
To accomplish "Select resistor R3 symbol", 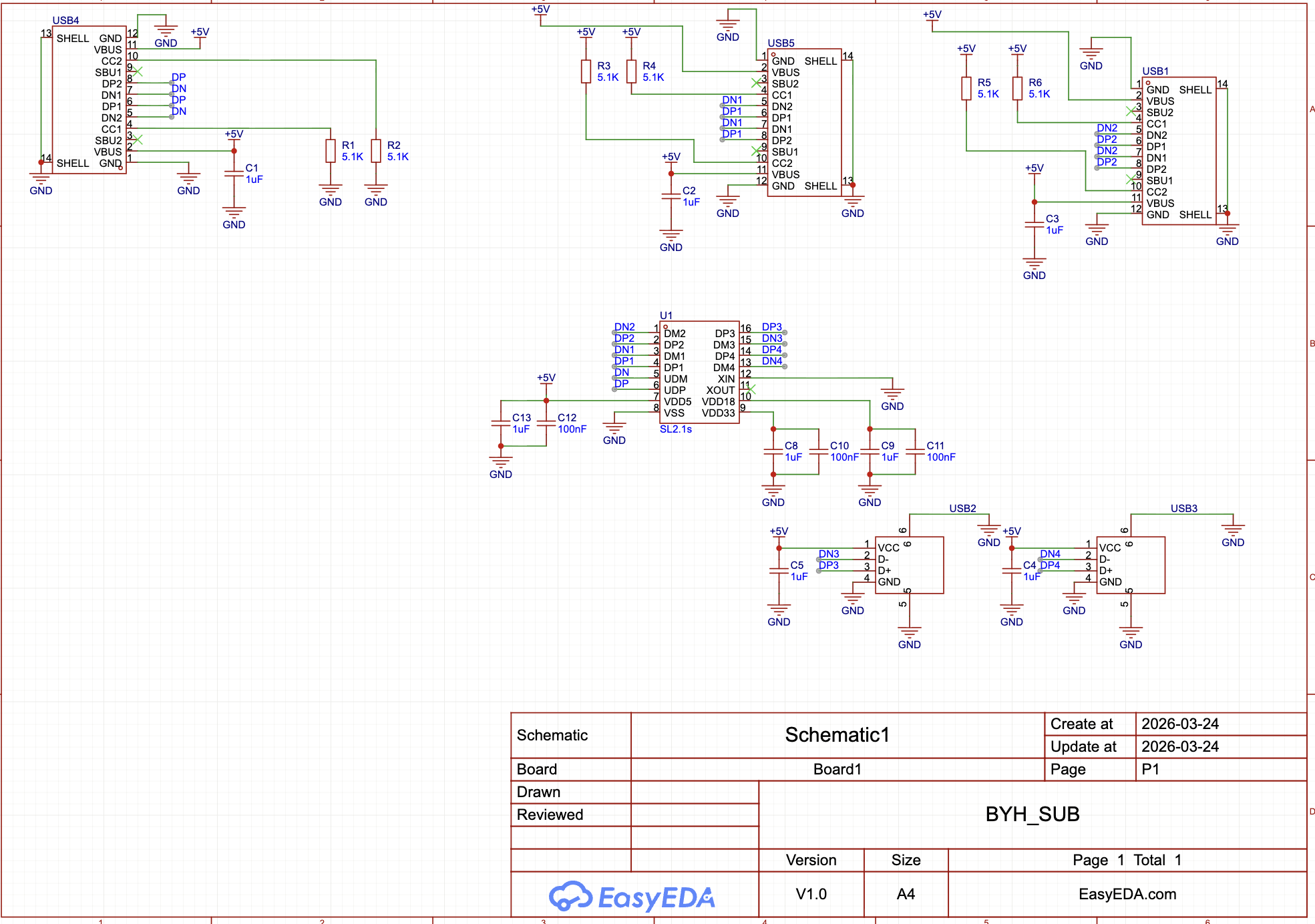I will [586, 71].
